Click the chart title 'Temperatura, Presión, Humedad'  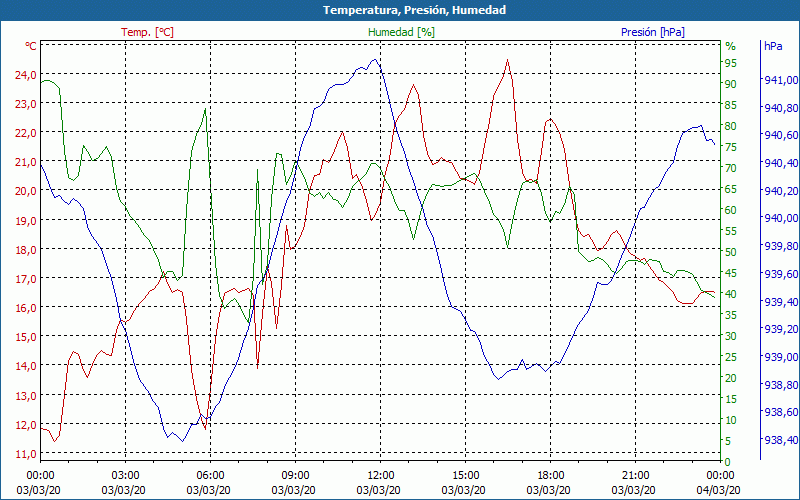(414, 10)
